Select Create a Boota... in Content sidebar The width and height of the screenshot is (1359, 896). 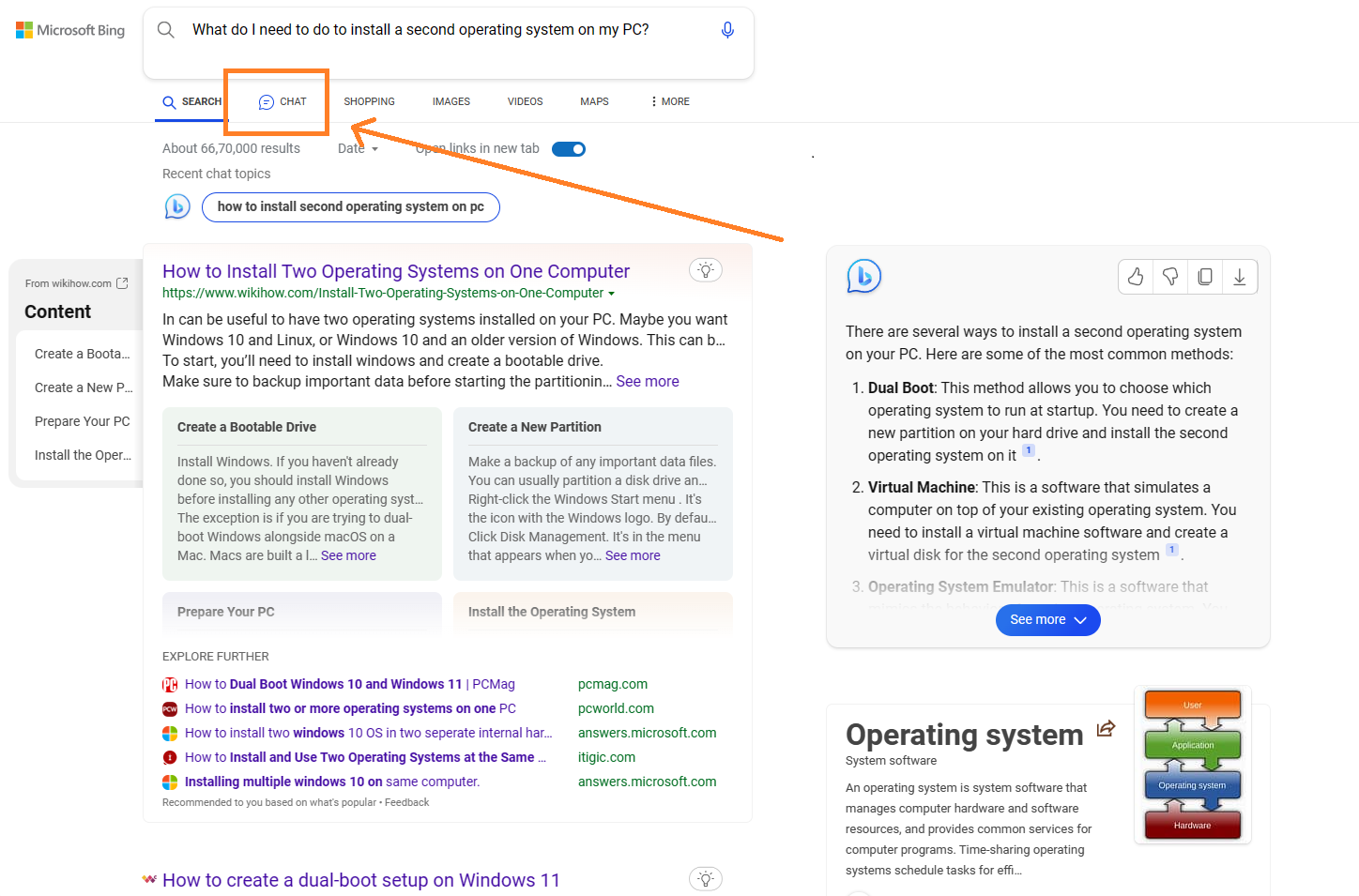tap(83, 354)
